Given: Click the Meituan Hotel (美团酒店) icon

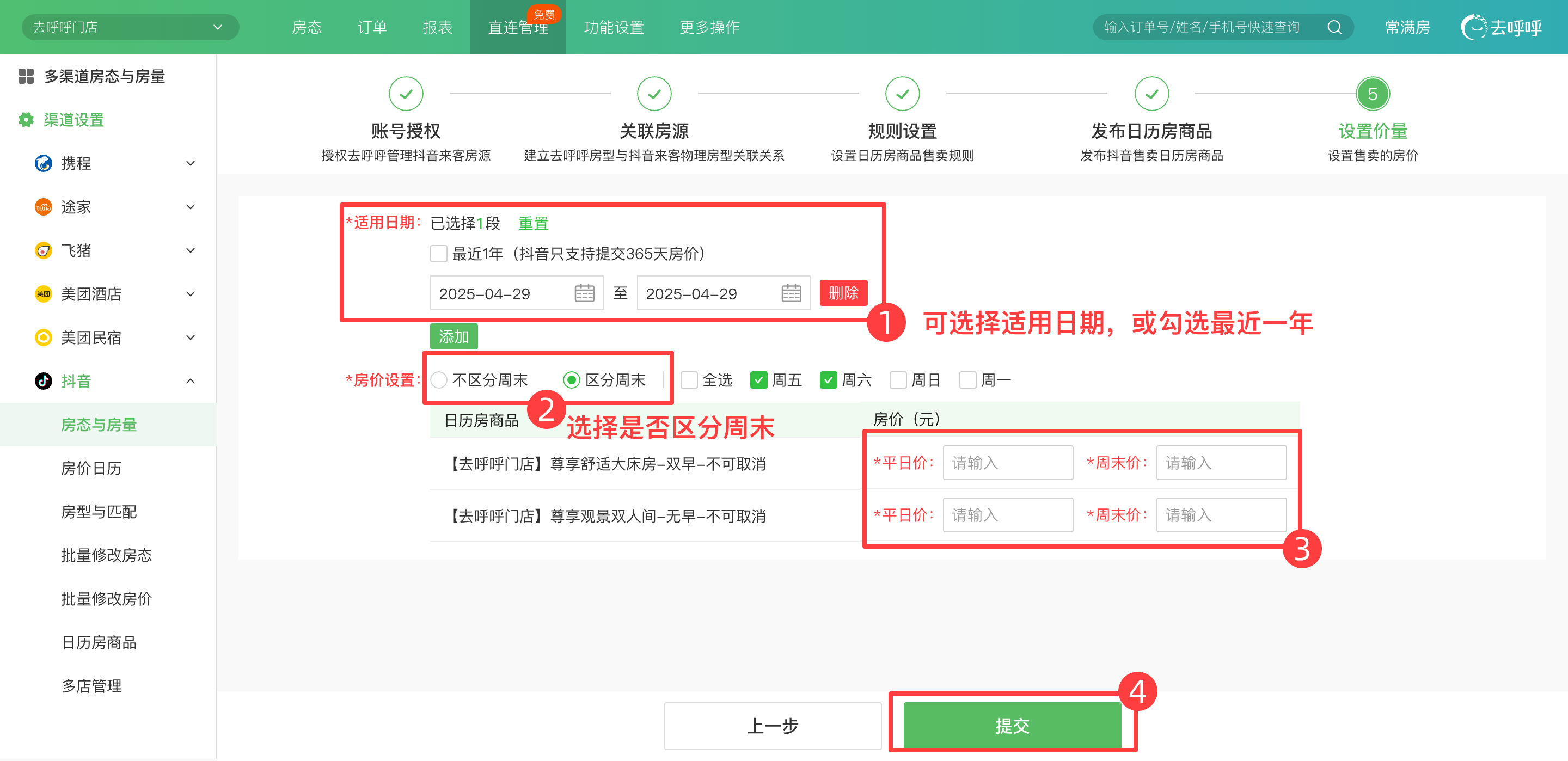Looking at the screenshot, I should [43, 294].
